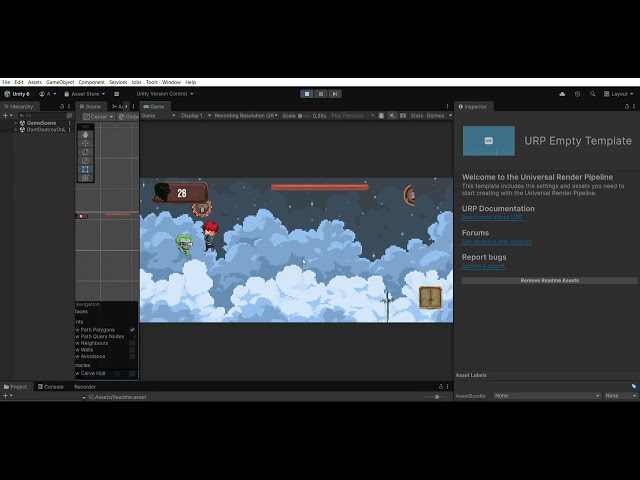
Task: Switch to the Scene tab
Action: (x=90, y=107)
